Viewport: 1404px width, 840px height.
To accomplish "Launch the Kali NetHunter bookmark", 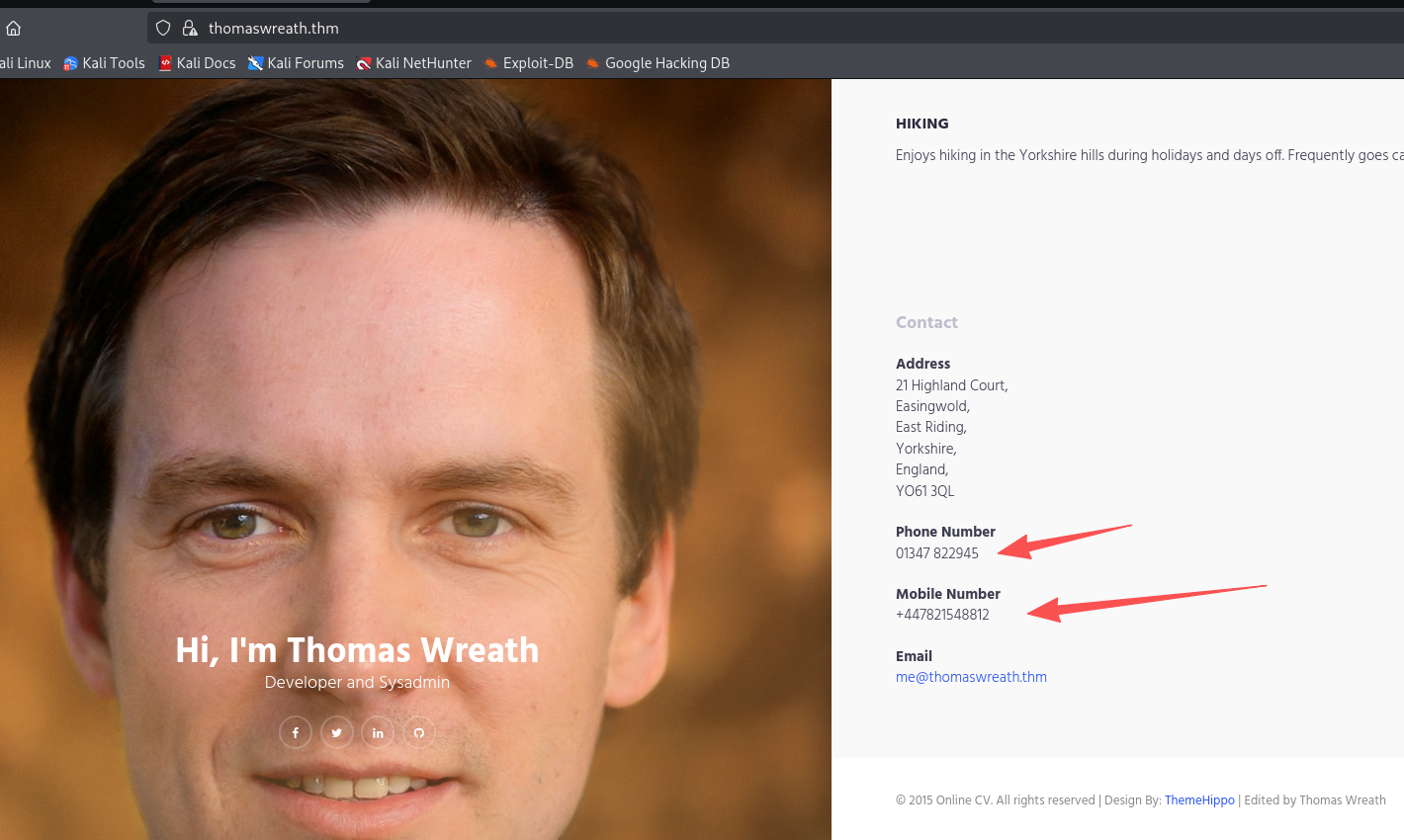I will tap(413, 63).
